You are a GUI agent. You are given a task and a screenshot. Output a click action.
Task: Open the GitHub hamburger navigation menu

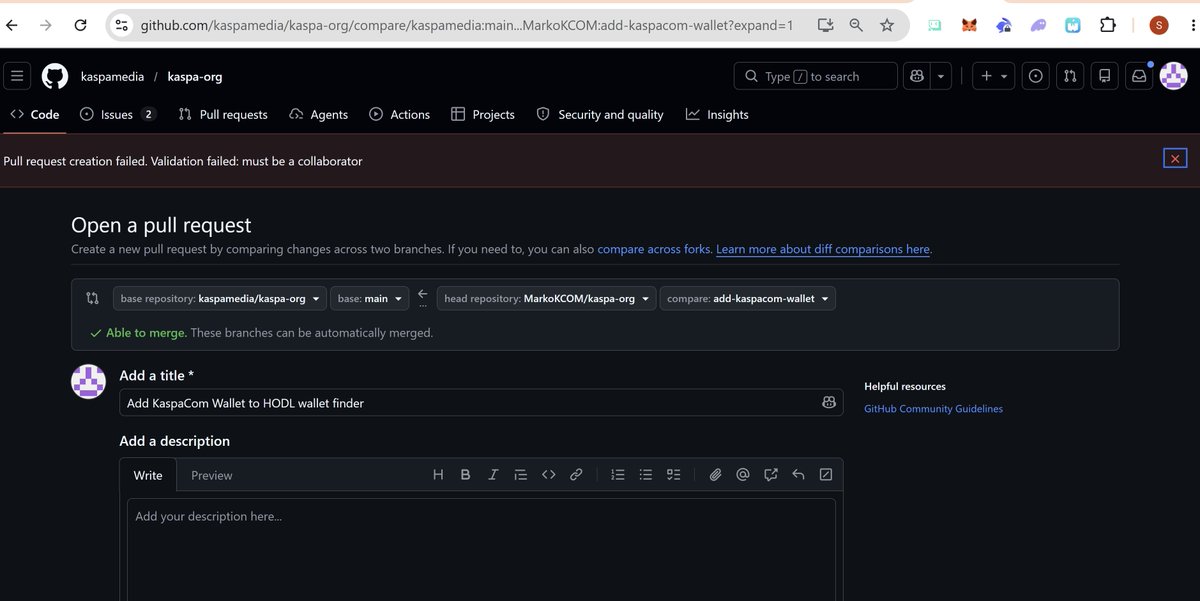[17, 76]
